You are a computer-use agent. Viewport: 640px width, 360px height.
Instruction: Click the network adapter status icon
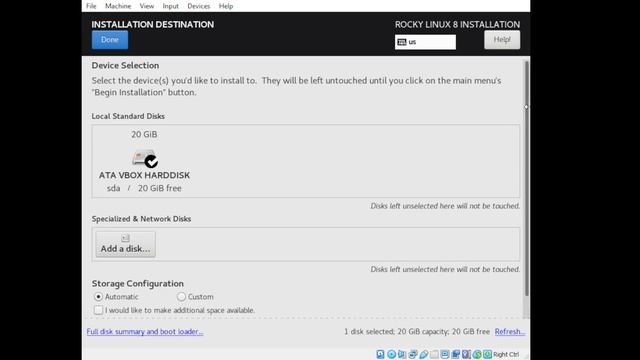413,354
